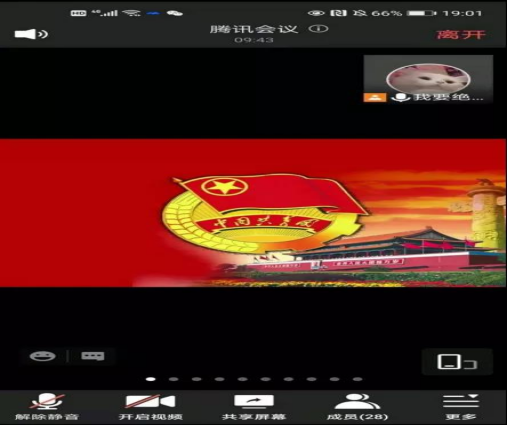Viewport: 507px width, 425px height.
Task: Tap the microphone icon on participant tile
Action: click(400, 97)
